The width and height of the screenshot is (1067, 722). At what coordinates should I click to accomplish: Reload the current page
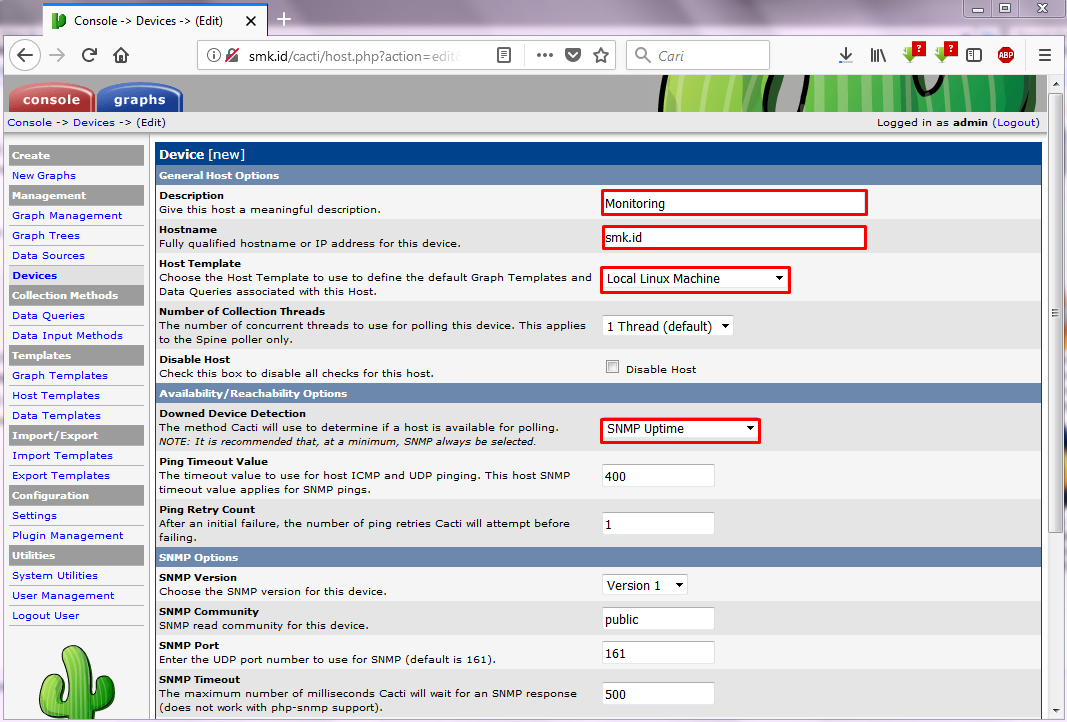point(90,55)
